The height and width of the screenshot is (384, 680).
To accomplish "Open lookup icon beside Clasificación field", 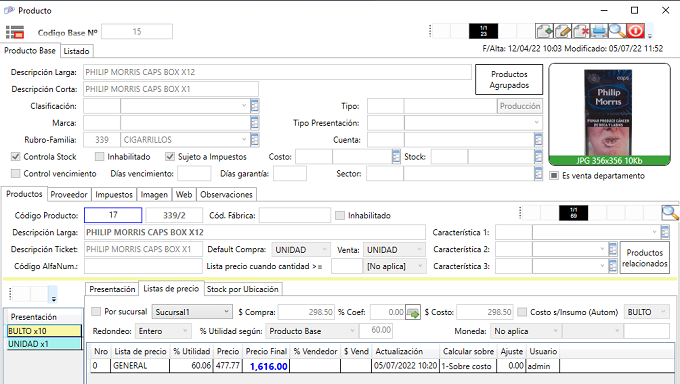I will pyautogui.click(x=255, y=106).
